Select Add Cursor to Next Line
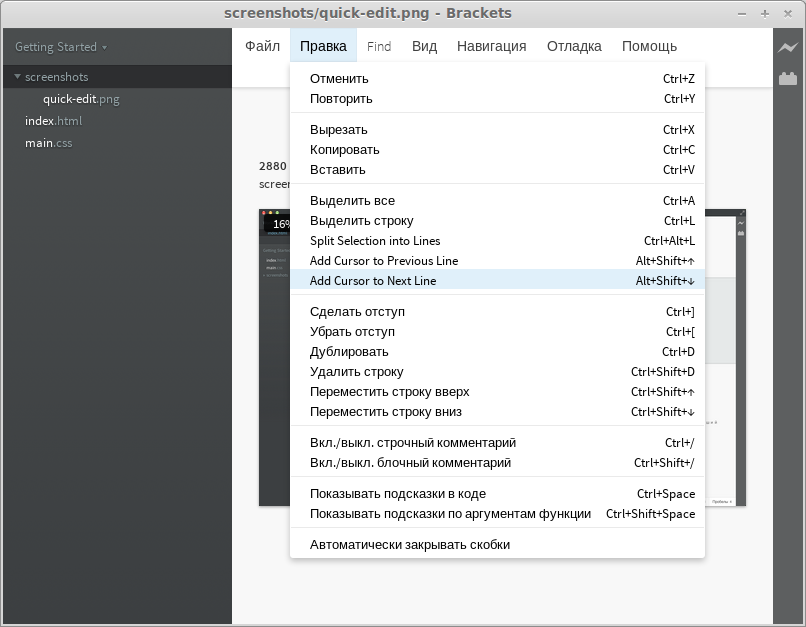806x627 pixels. tap(497, 281)
